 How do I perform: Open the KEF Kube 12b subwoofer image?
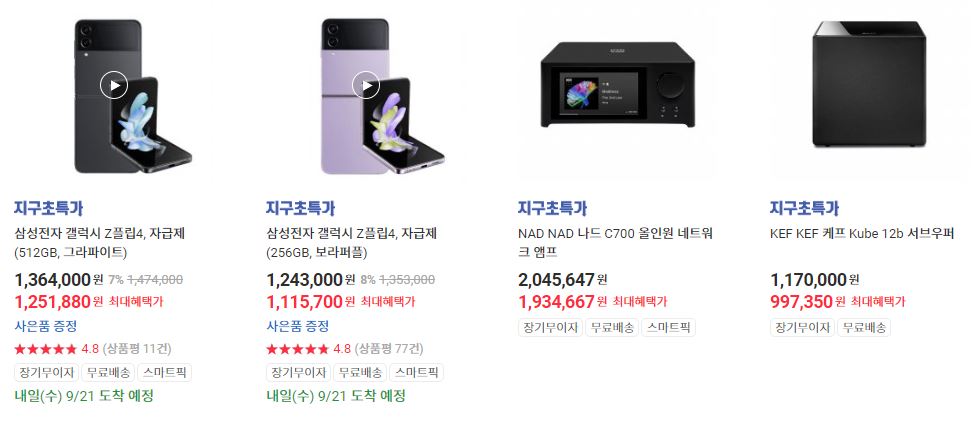pyautogui.click(x=869, y=85)
